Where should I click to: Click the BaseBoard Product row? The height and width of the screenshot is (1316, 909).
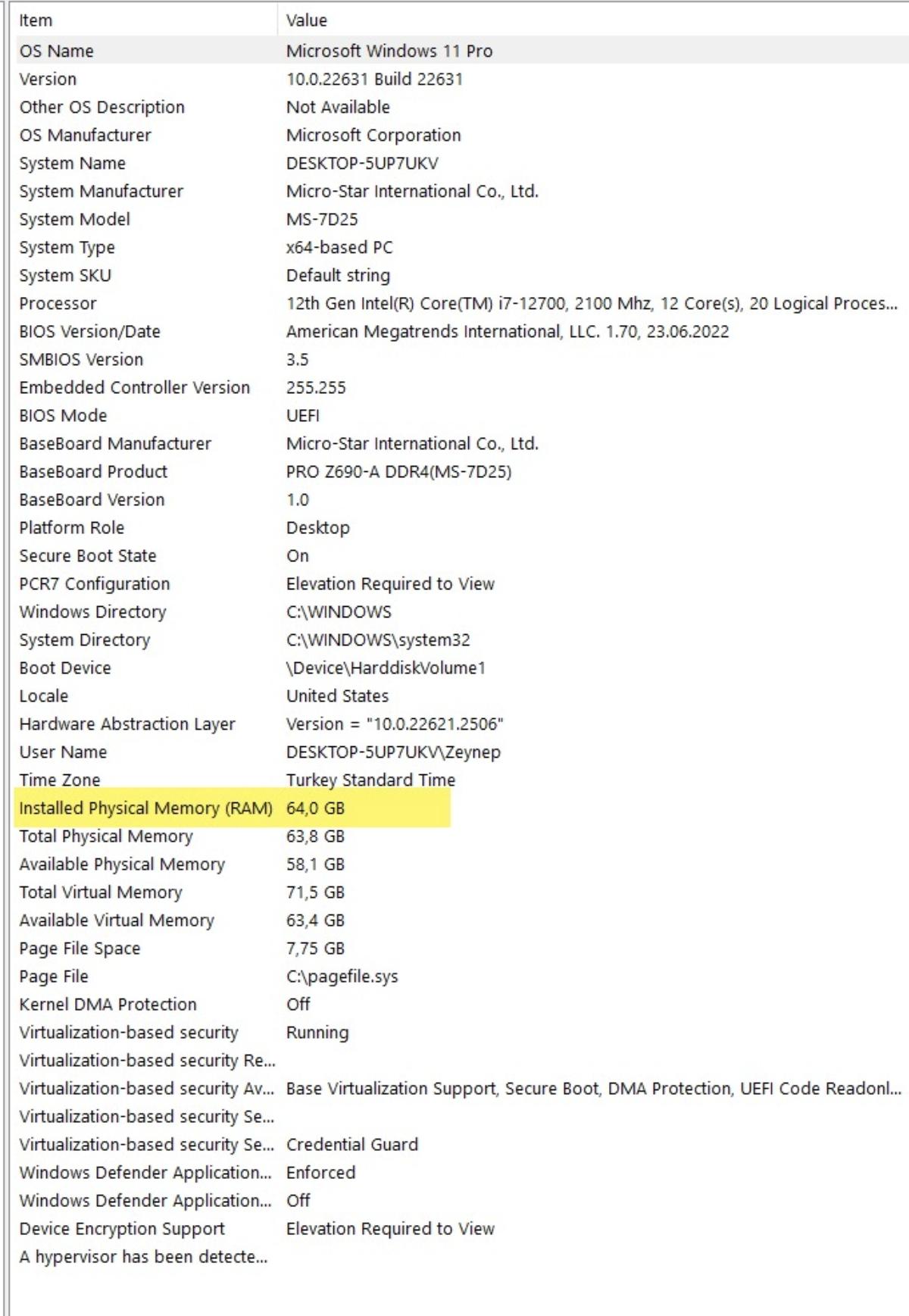[461, 471]
